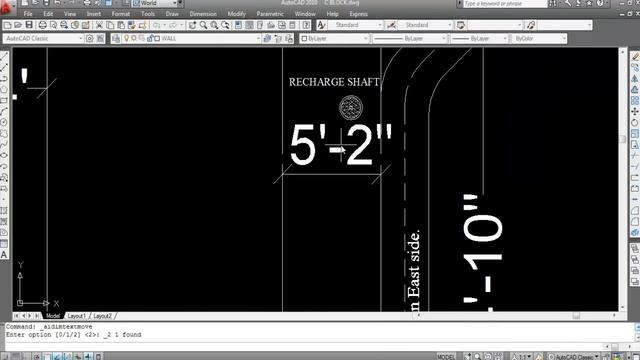This screenshot has height=360, width=640.
Task: Select the Circle tool in the Draw toolbar
Action: point(4,122)
